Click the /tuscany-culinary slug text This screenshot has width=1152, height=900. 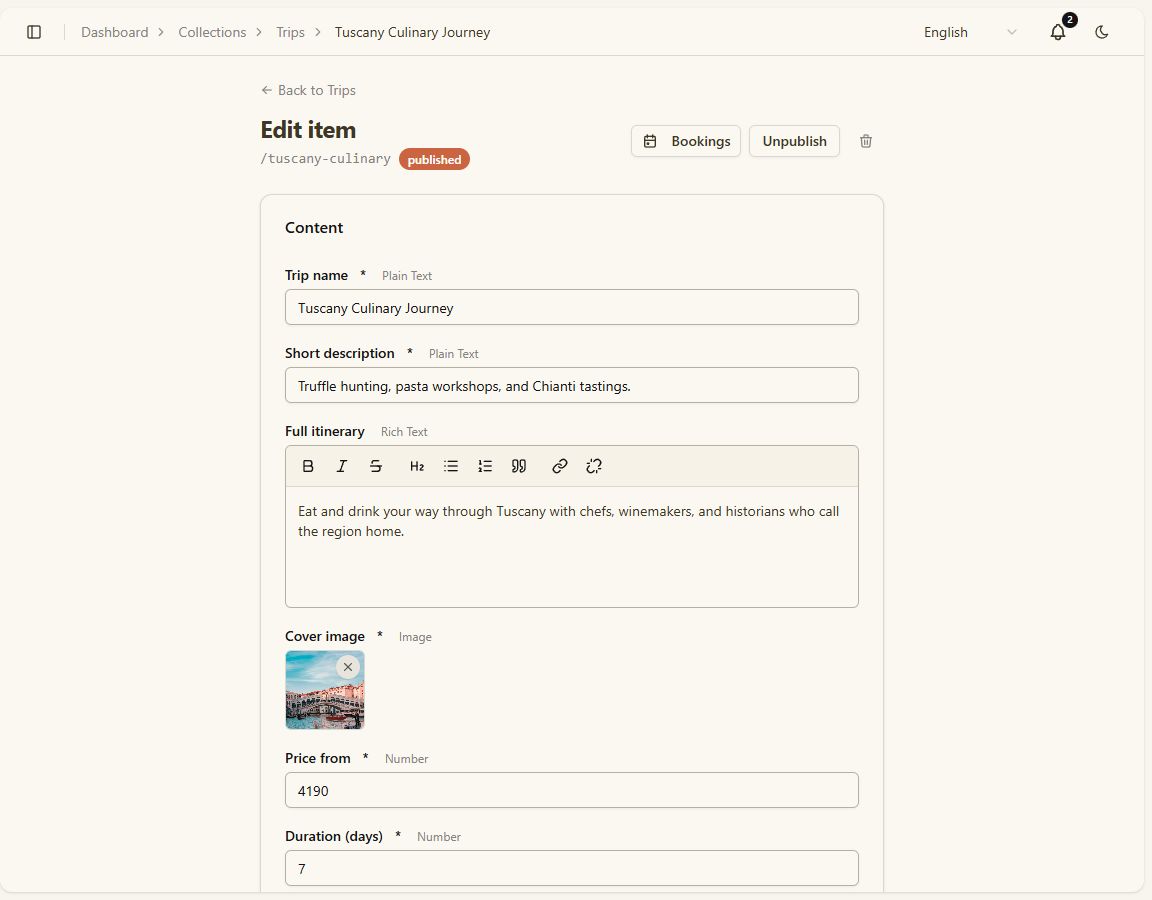325,159
